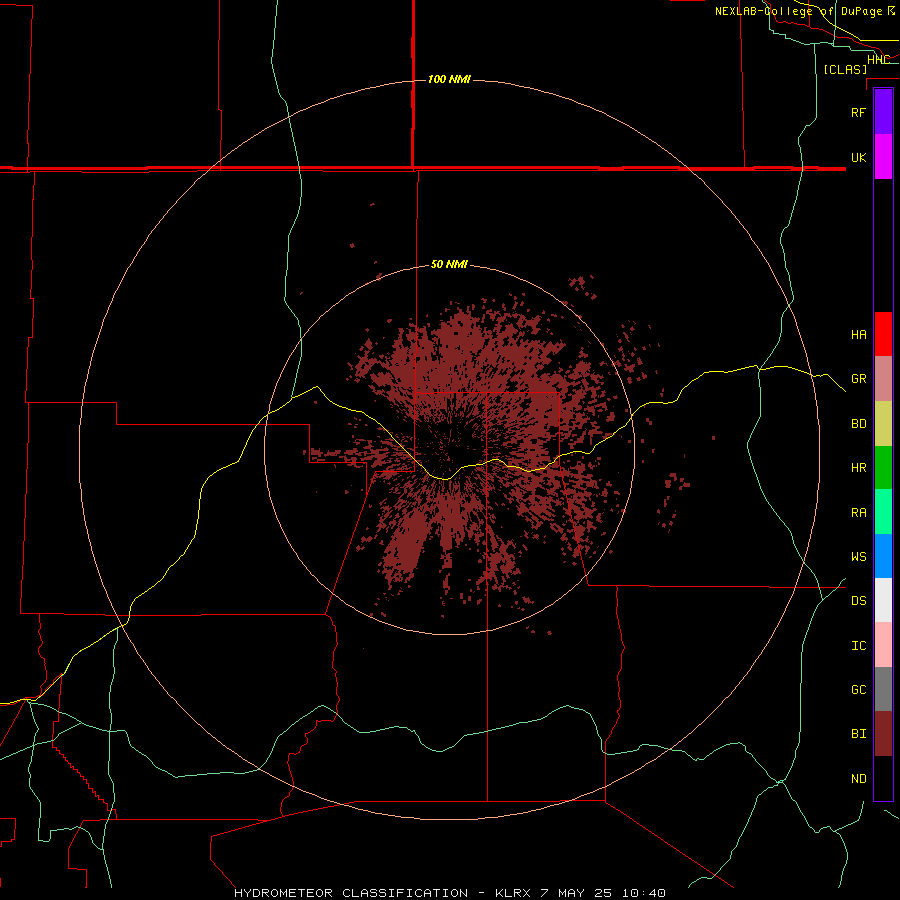Click the brown BI legend swatch

click(x=883, y=734)
